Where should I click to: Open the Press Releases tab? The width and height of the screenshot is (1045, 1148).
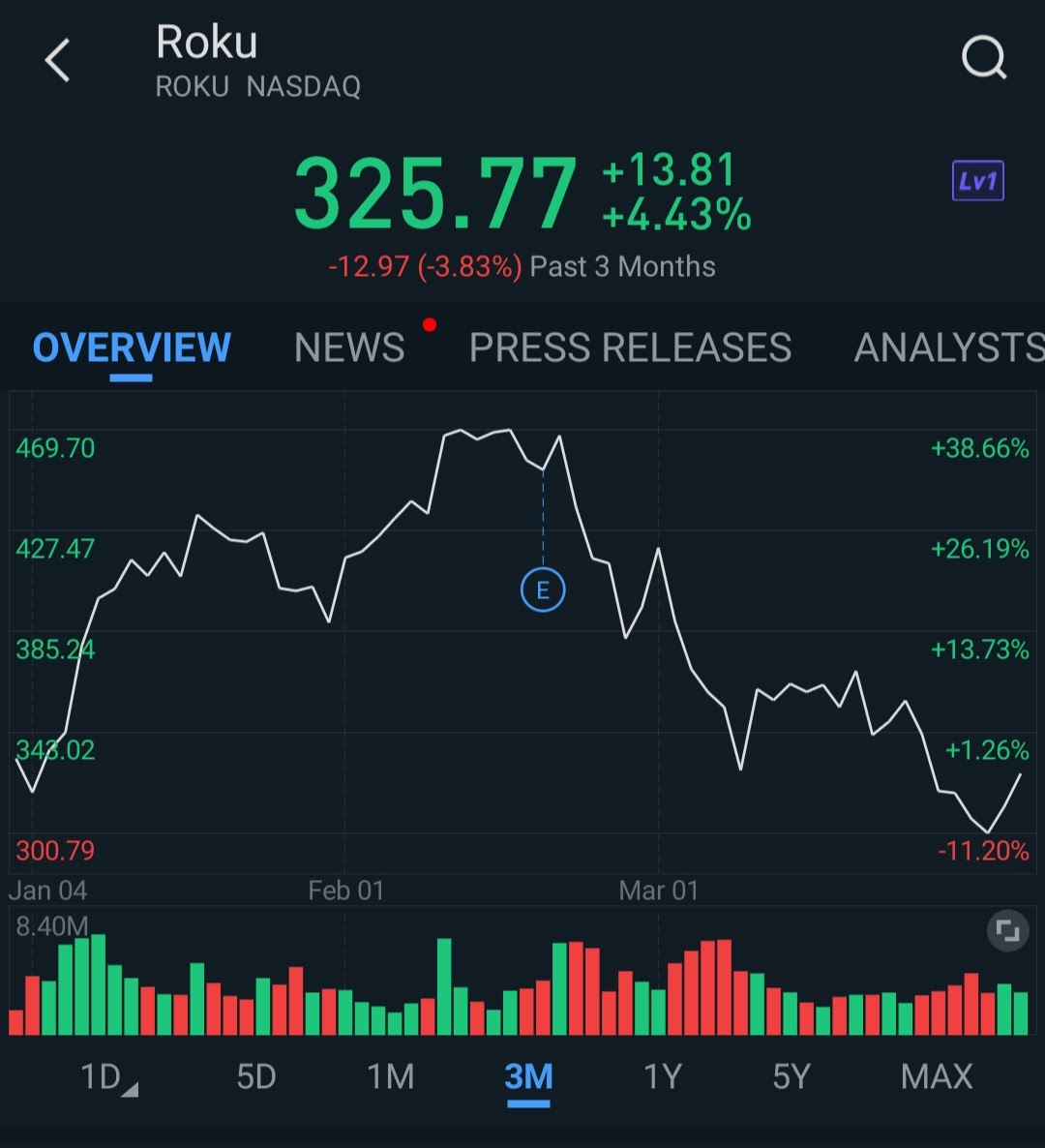pyautogui.click(x=630, y=347)
